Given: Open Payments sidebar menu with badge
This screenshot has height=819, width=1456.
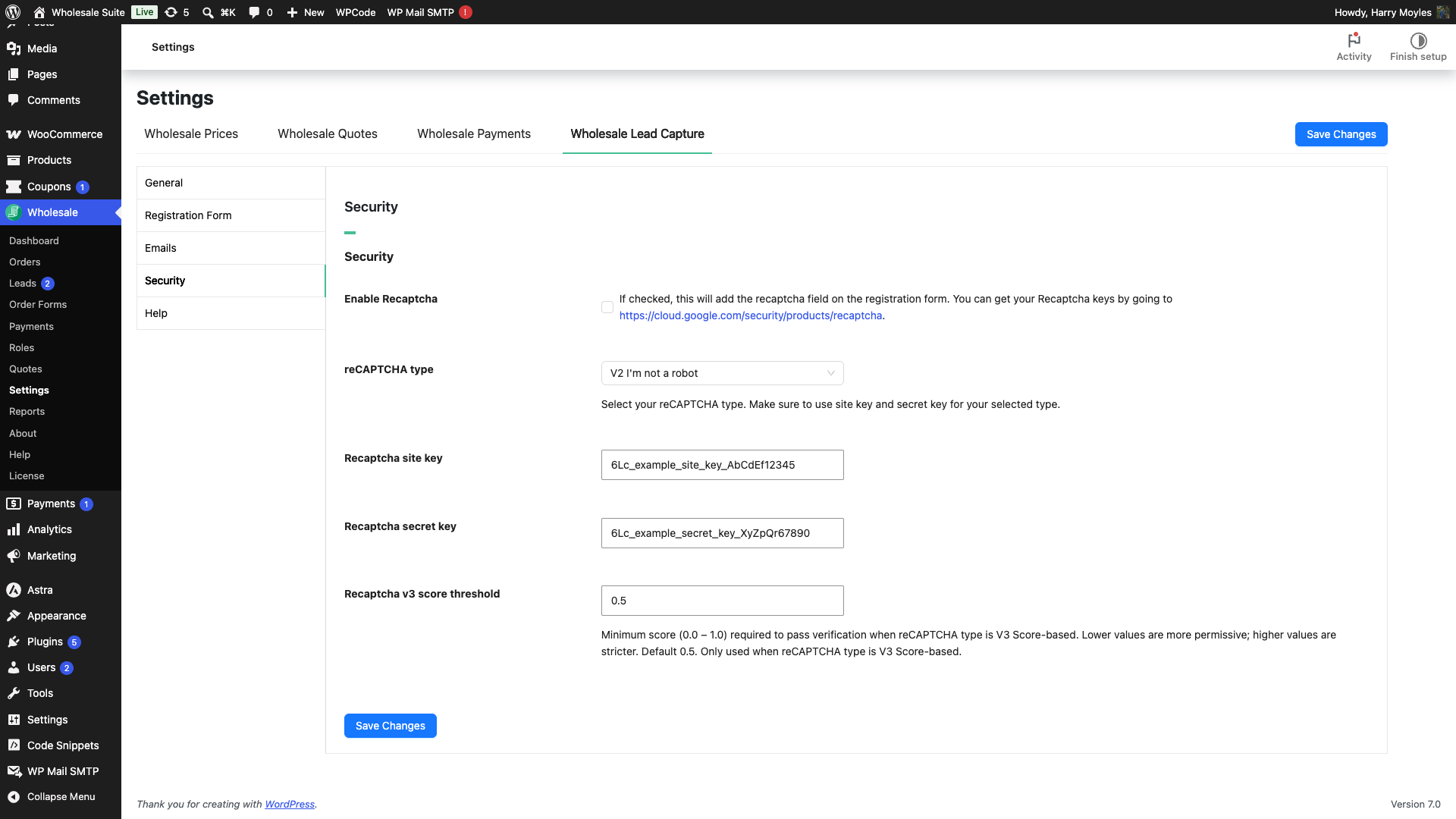Looking at the screenshot, I should tap(61, 504).
